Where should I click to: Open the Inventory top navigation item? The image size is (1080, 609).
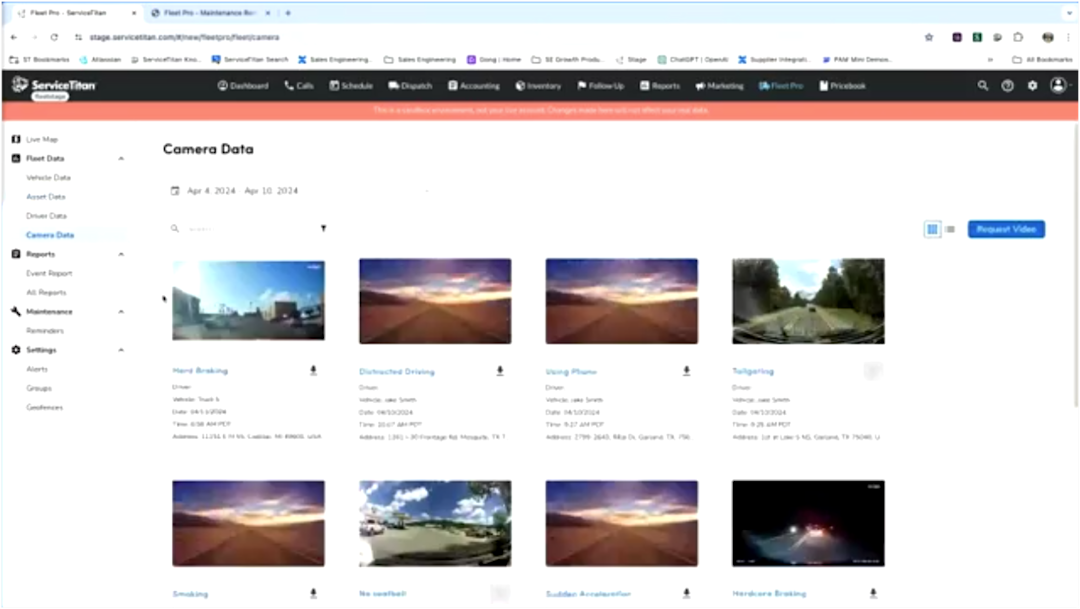(x=539, y=85)
